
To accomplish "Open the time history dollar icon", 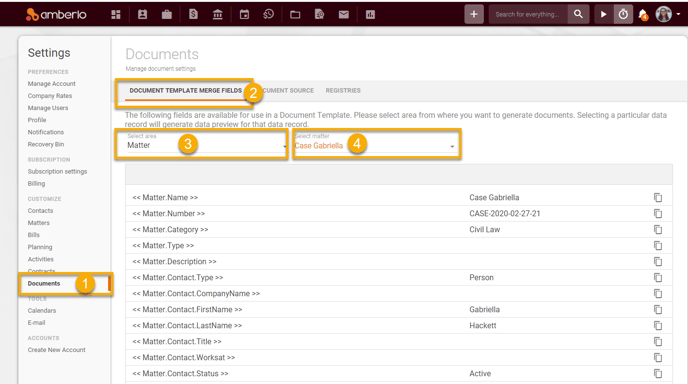I will tap(269, 14).
